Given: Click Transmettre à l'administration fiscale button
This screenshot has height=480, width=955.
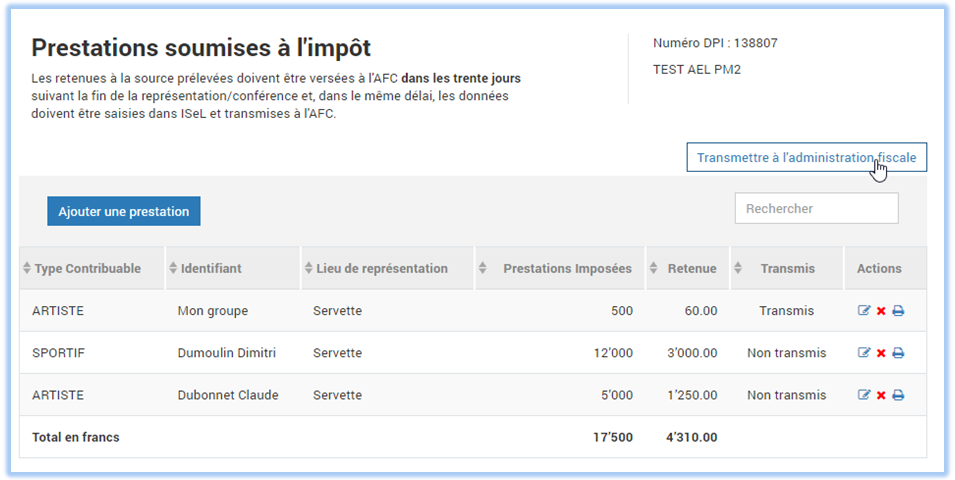Looking at the screenshot, I should pyautogui.click(x=806, y=157).
